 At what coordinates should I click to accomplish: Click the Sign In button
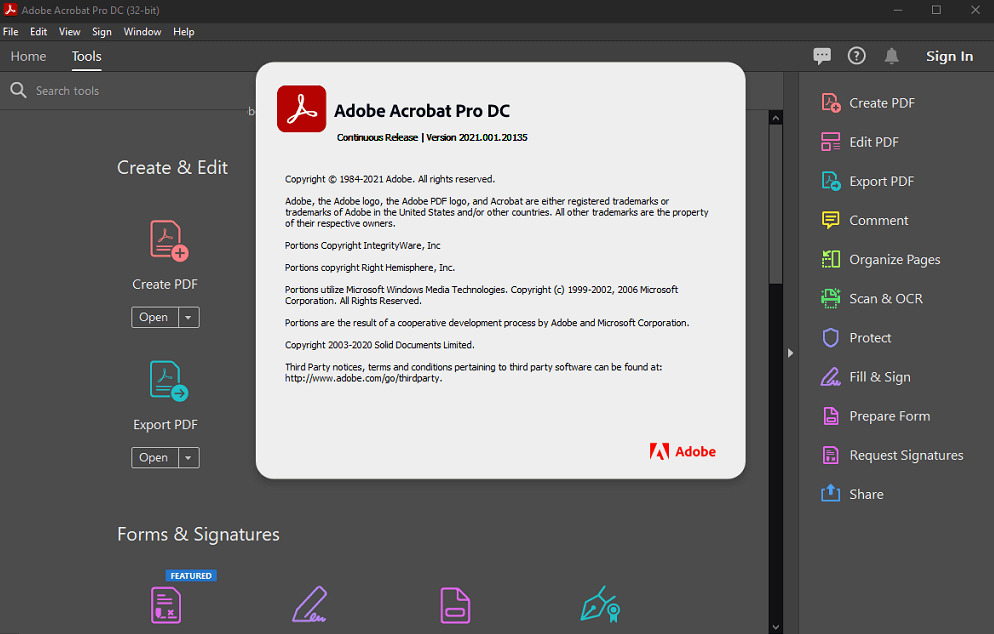click(x=949, y=56)
